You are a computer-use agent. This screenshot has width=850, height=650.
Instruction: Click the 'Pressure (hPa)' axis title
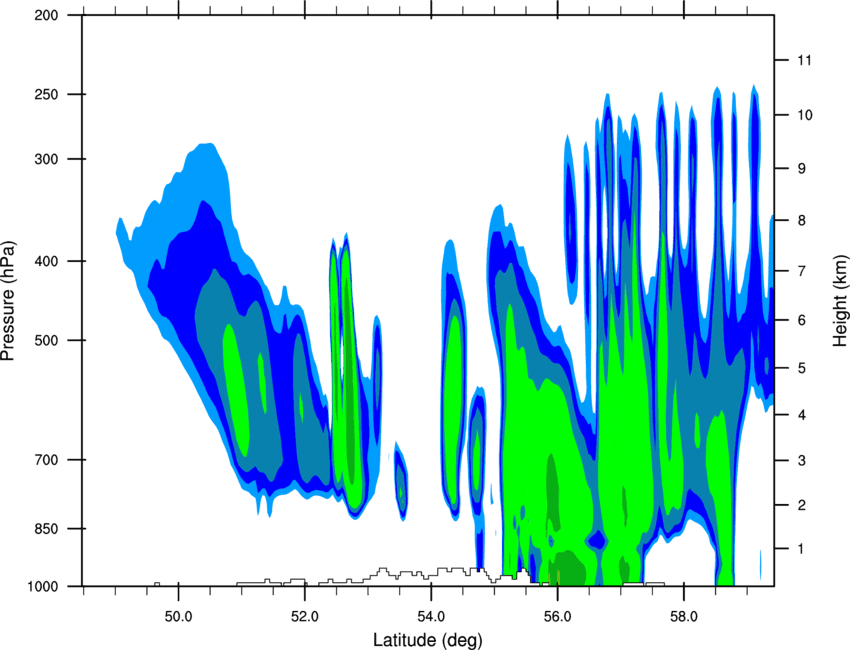[8, 301]
